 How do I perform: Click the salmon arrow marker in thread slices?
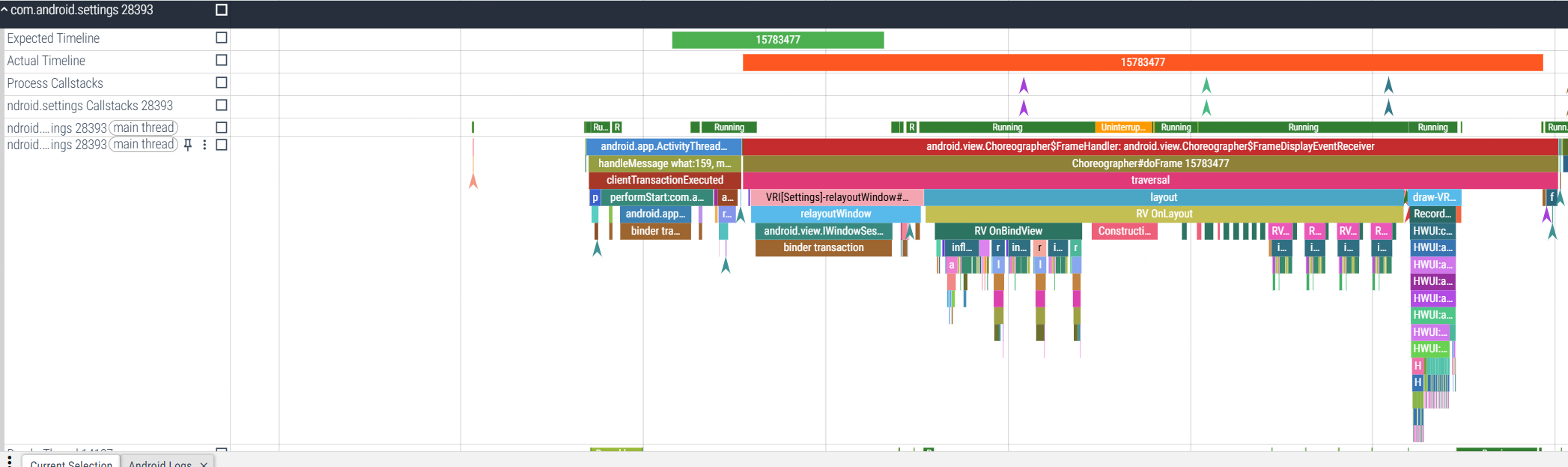473,181
